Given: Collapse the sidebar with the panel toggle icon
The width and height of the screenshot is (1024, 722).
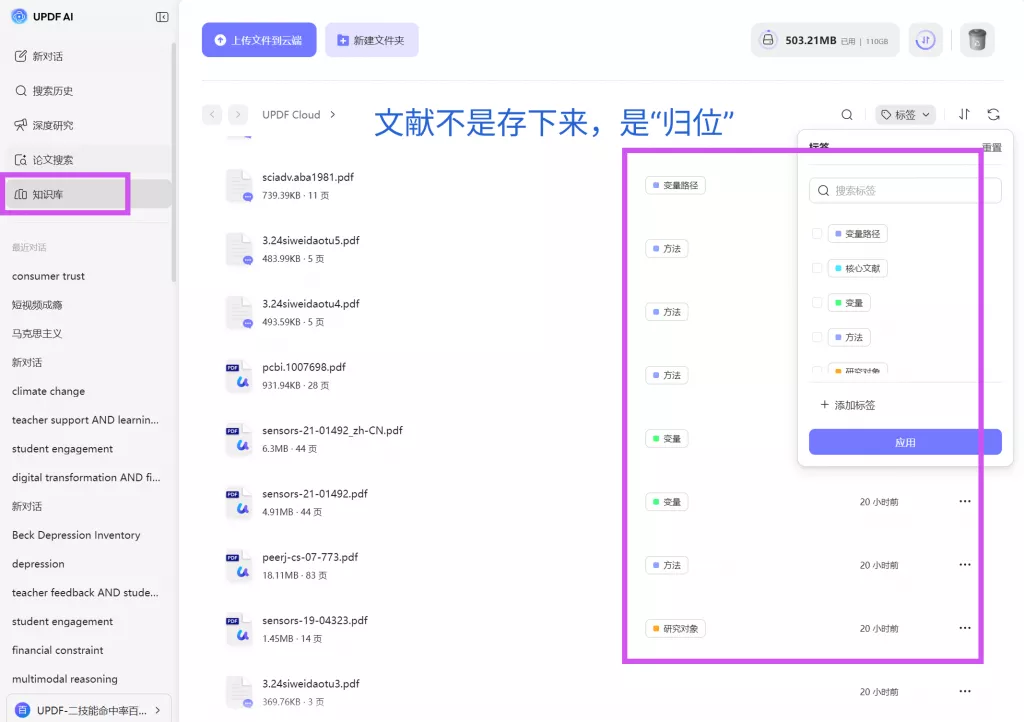Looking at the screenshot, I should (162, 17).
